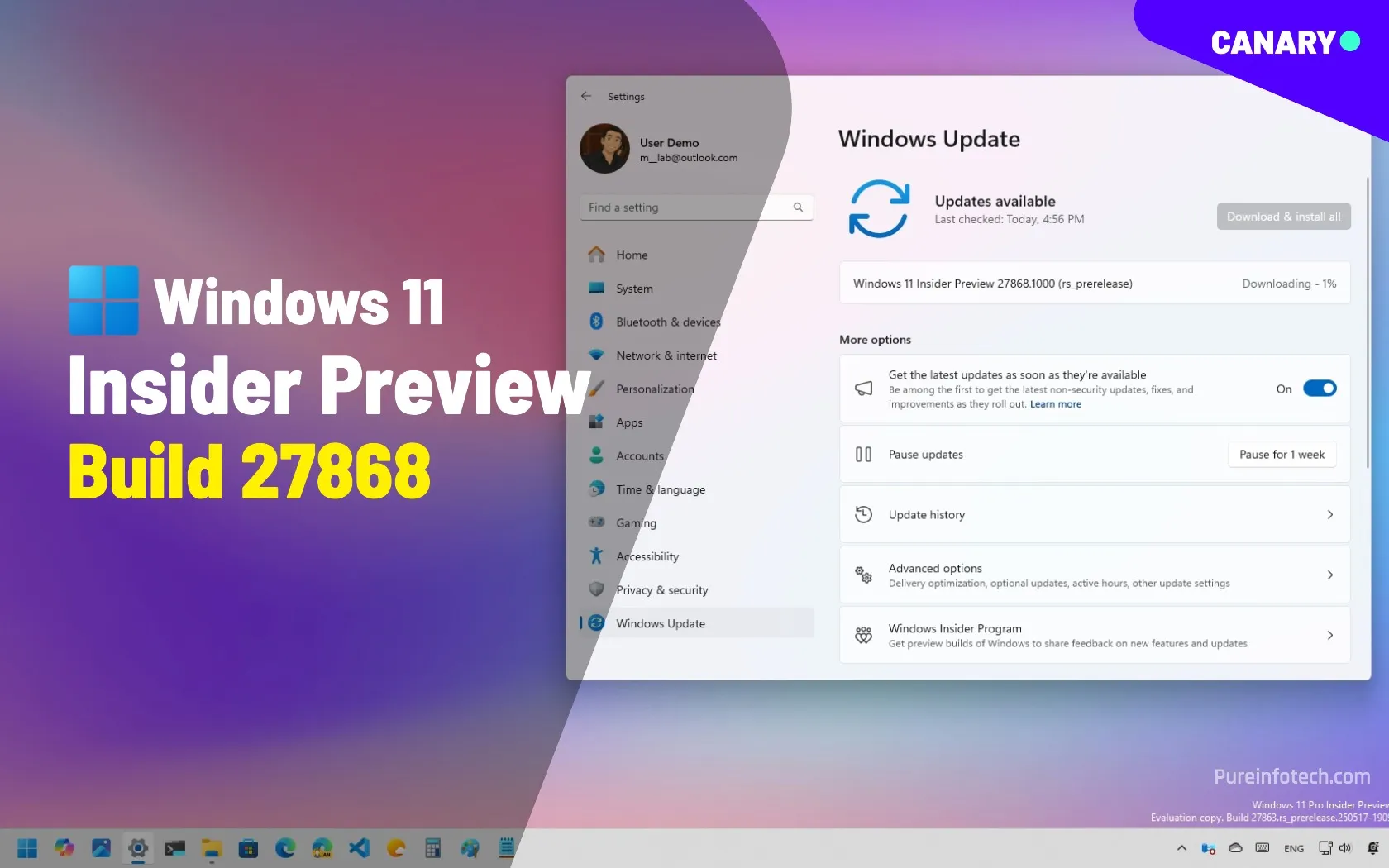
Task: Click the network display tray icon
Action: pyautogui.click(x=1325, y=848)
